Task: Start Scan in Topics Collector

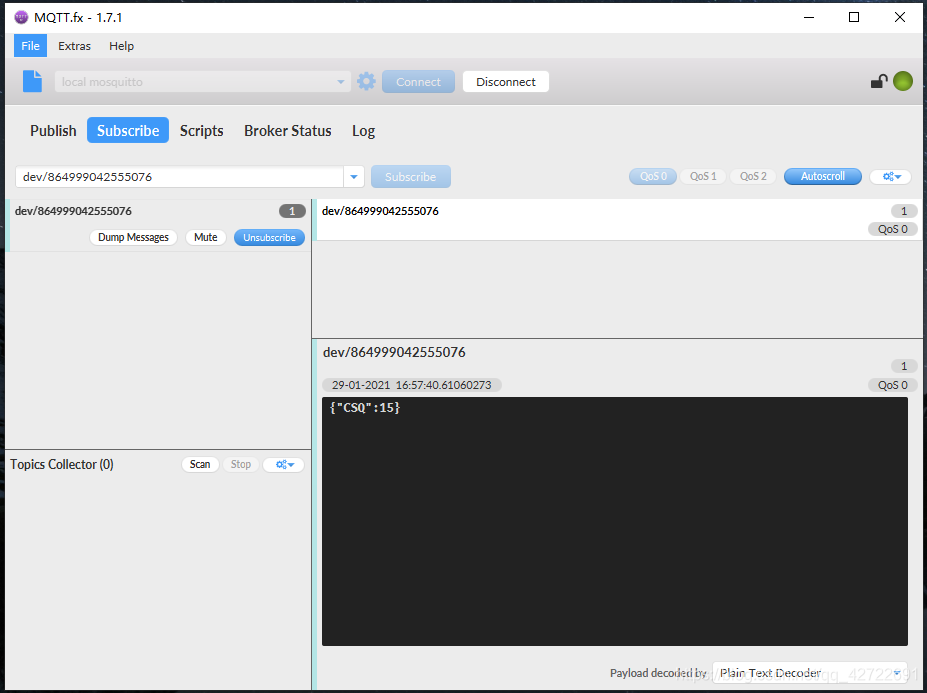Action: 200,464
